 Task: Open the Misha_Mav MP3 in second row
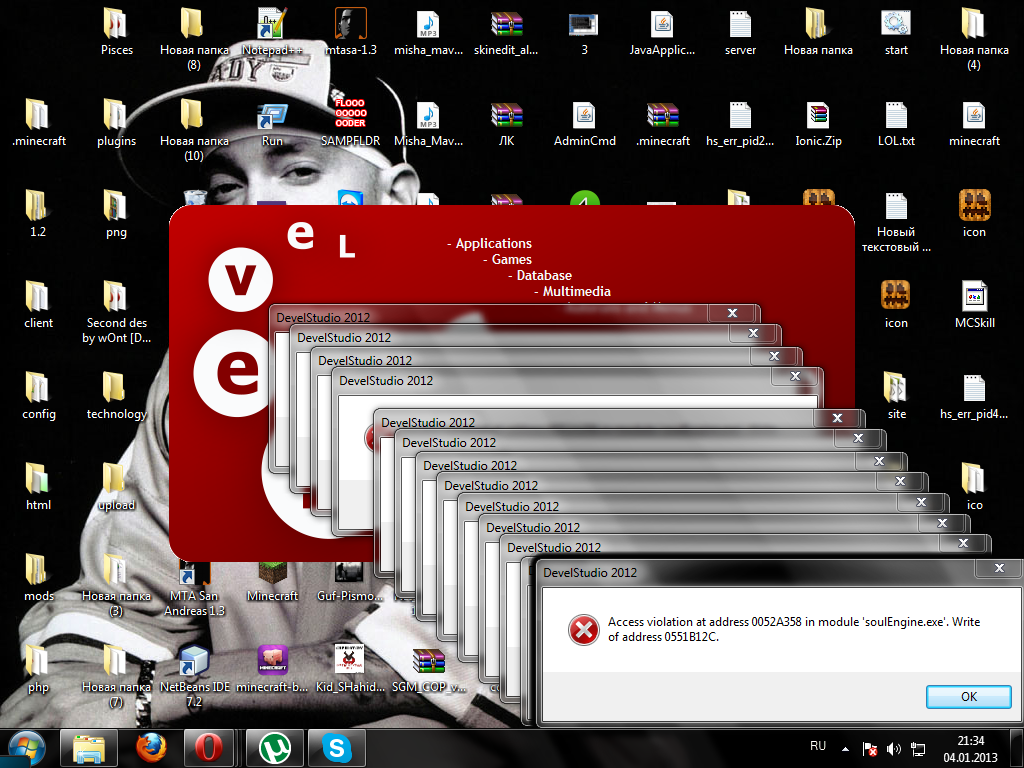coord(428,123)
